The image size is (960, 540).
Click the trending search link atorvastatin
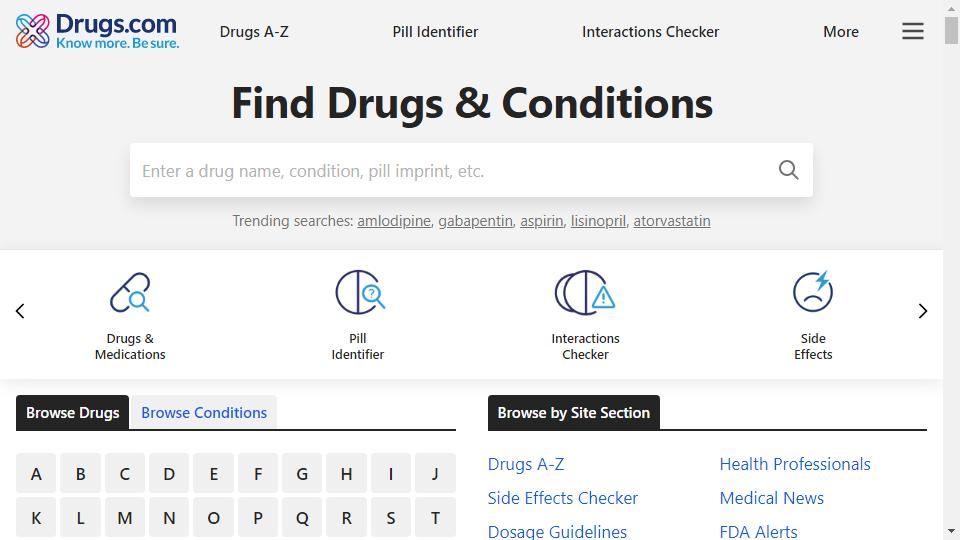click(672, 221)
